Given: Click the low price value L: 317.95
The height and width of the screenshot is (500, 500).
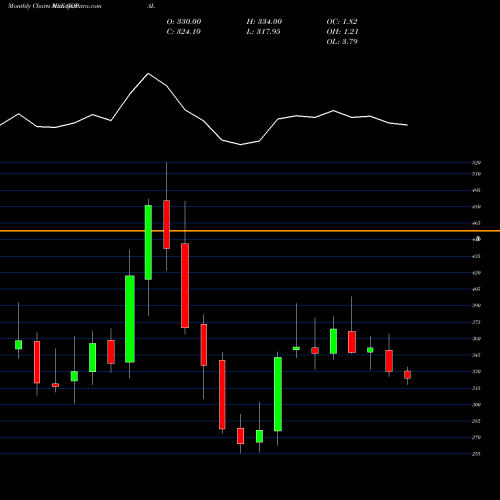Looking at the screenshot, I should click(x=263, y=32).
